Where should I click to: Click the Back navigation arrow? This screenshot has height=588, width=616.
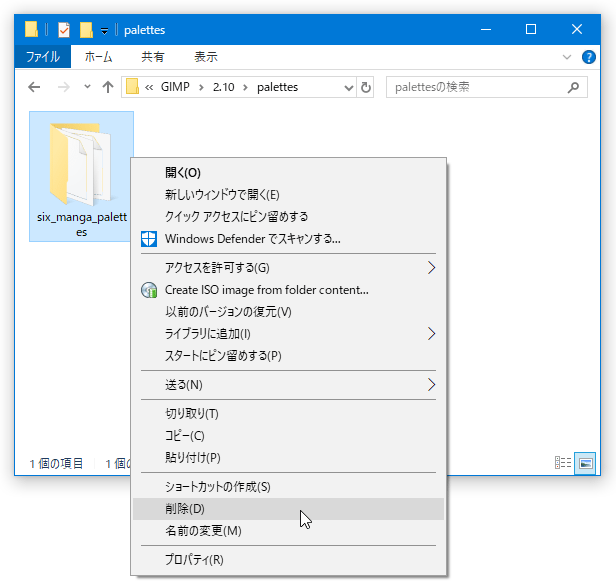34,87
